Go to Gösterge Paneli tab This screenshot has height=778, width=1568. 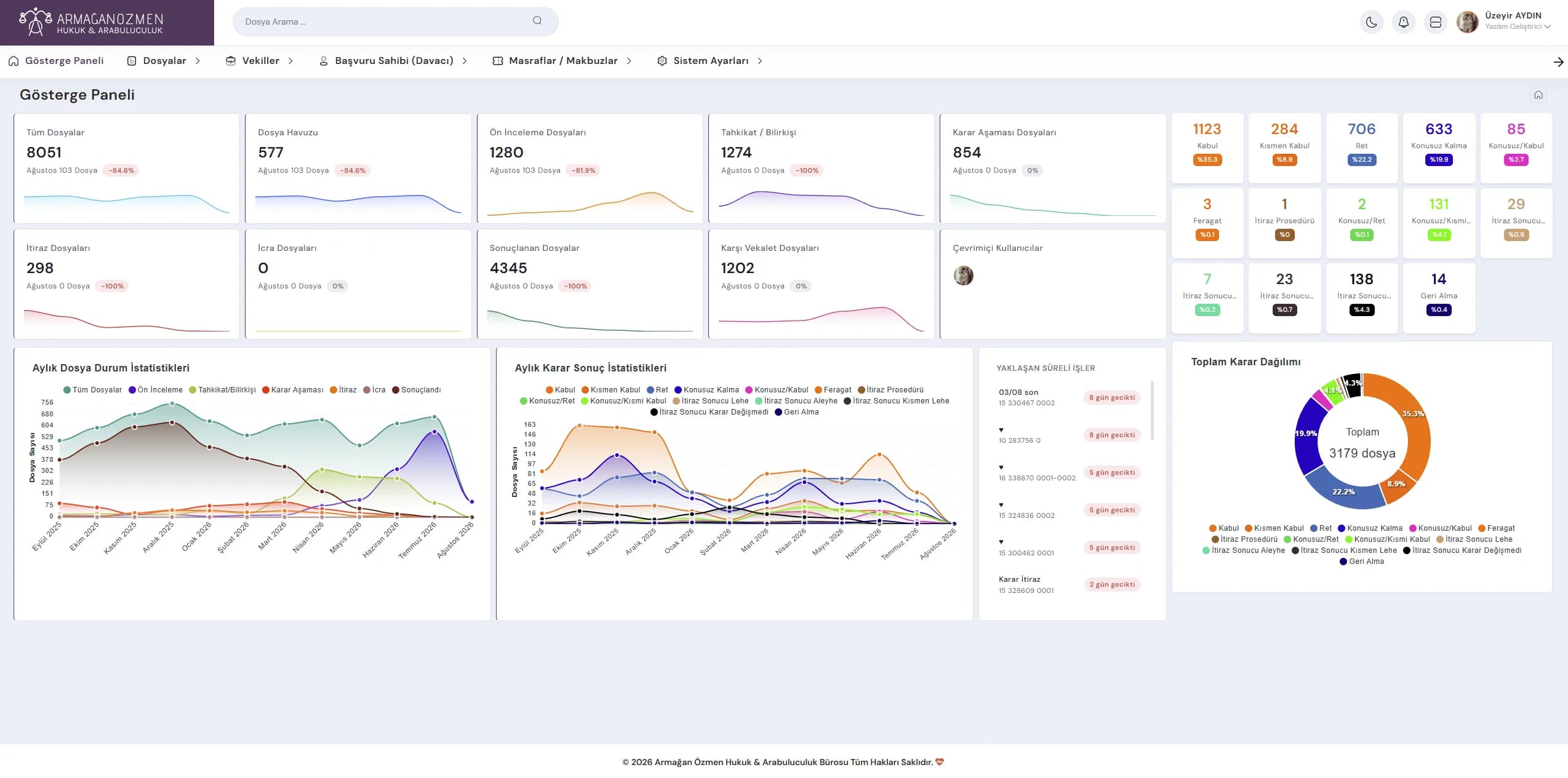pos(56,61)
